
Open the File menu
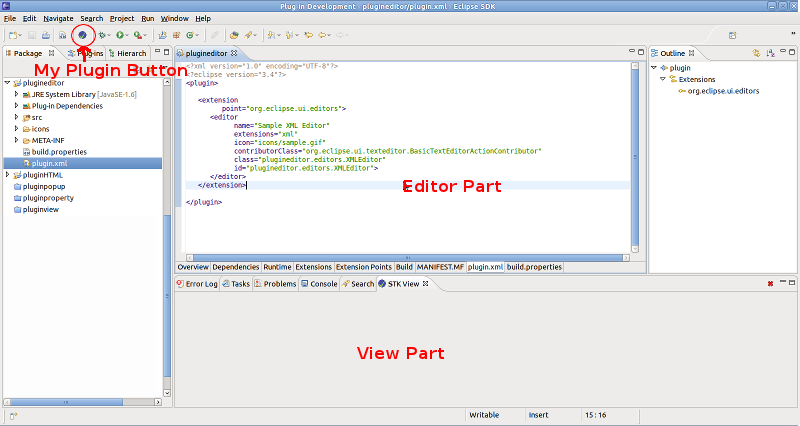tap(10, 18)
